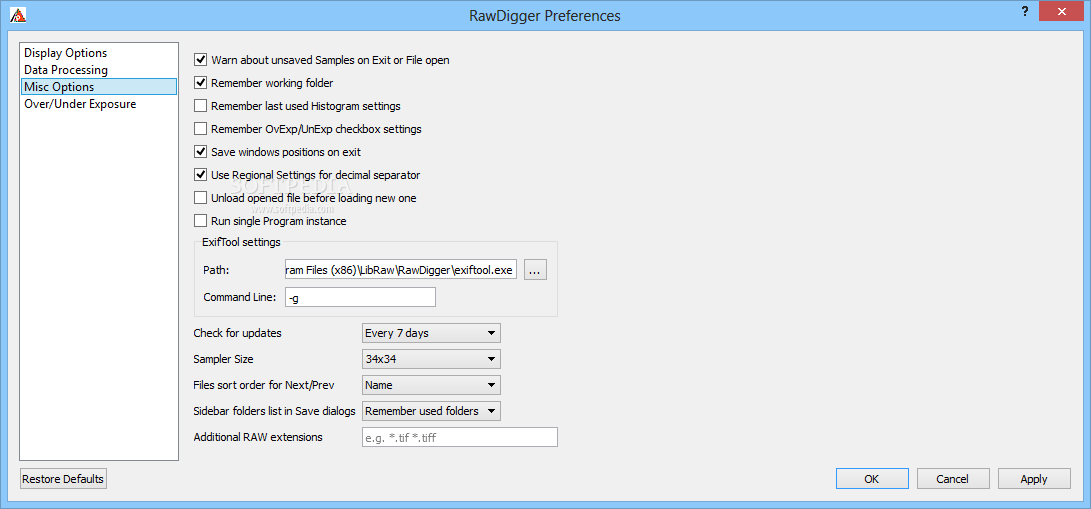Click the ExifTool Path input field
The height and width of the screenshot is (509, 1091).
[x=401, y=270]
